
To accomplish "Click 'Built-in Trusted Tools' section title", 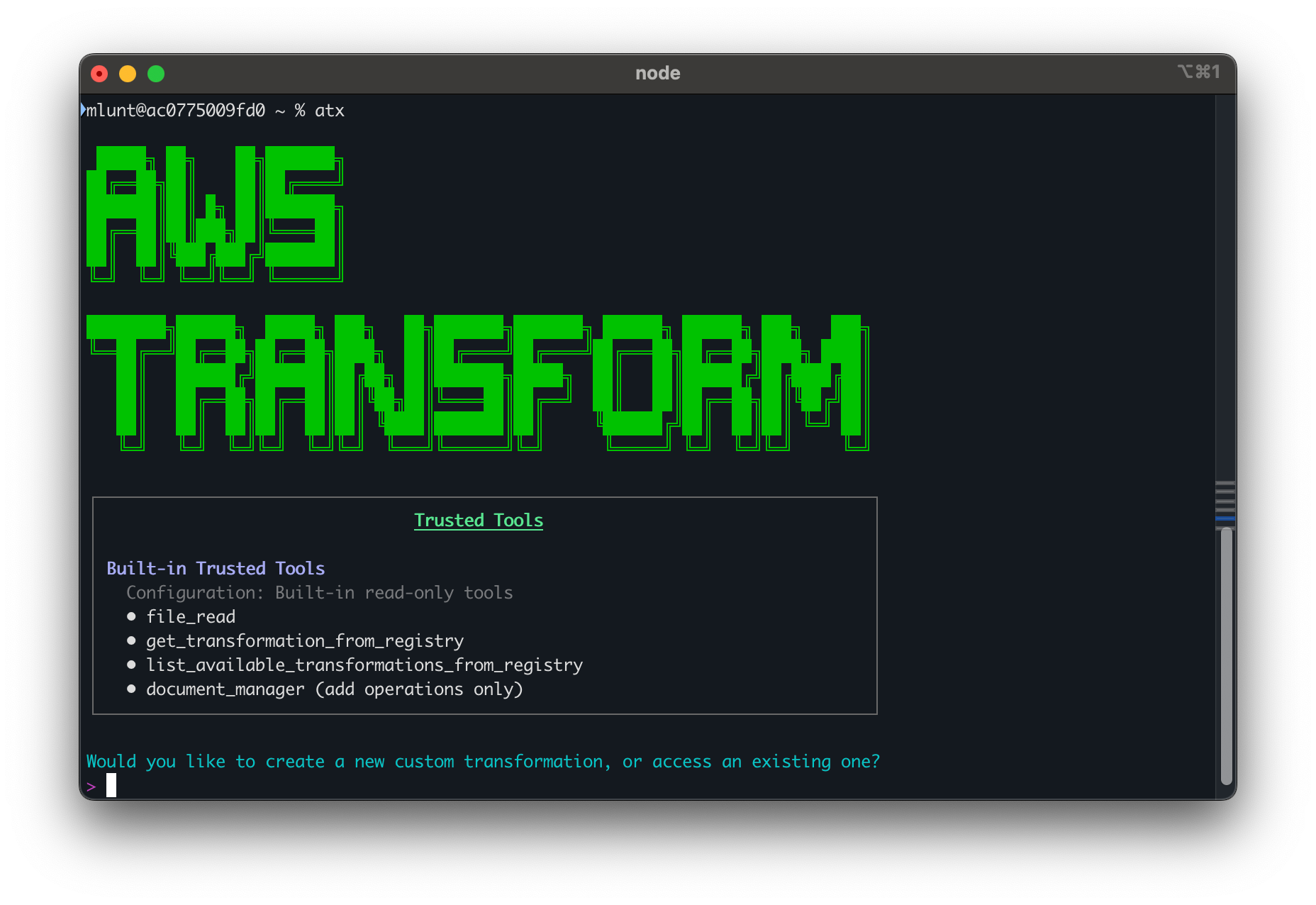I will 216,568.
